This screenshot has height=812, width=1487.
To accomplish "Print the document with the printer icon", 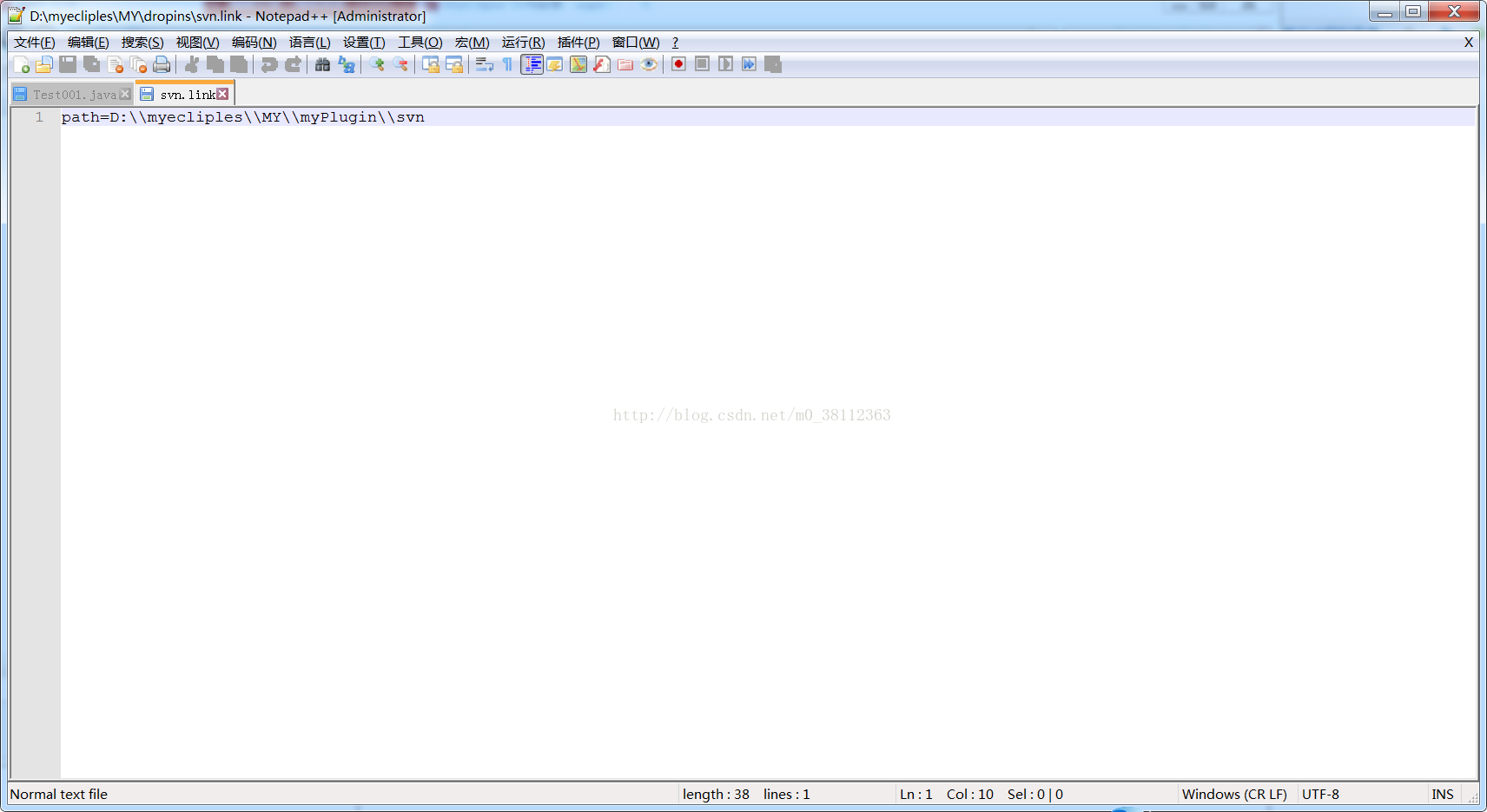I will (162, 64).
